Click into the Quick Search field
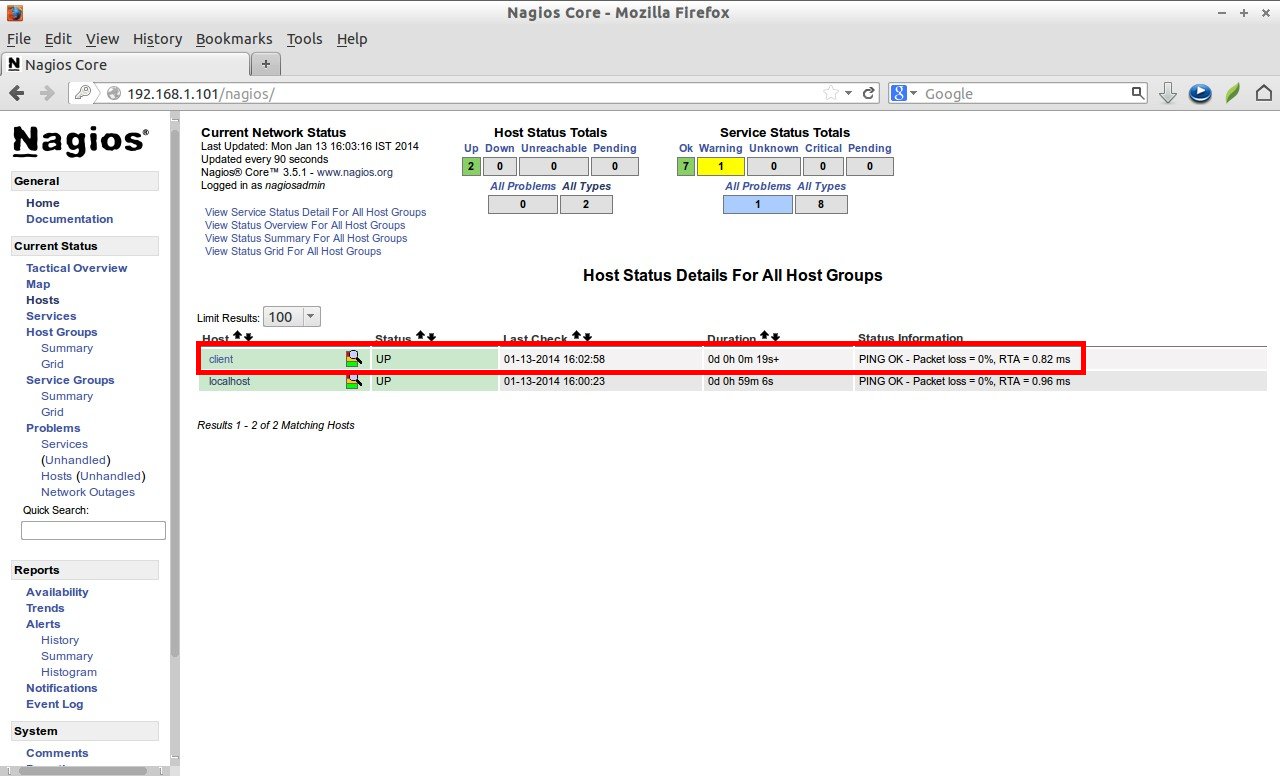The width and height of the screenshot is (1280, 776). click(x=93, y=530)
